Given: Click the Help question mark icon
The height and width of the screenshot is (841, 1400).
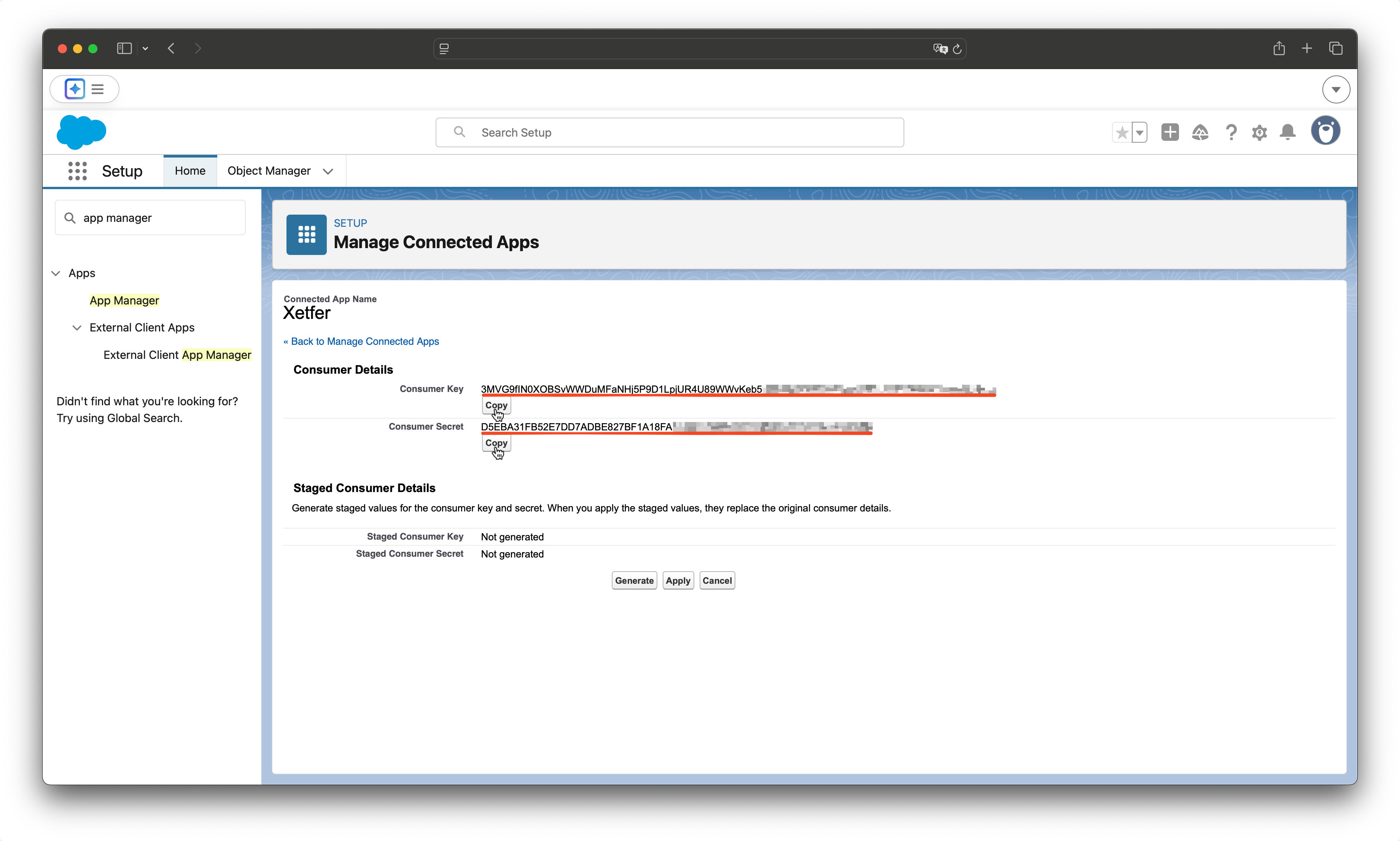Looking at the screenshot, I should coord(1231,132).
